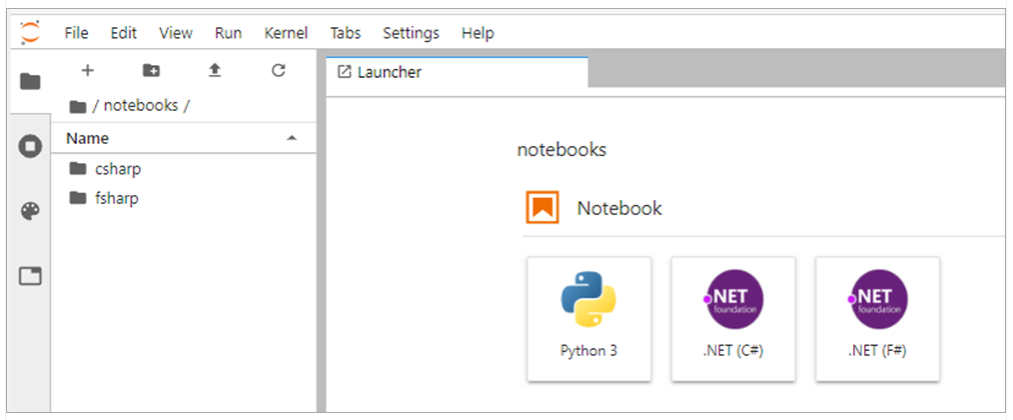Click the notebooks breadcrumb path link
Viewport: 1013px width, 420px height.
140,106
